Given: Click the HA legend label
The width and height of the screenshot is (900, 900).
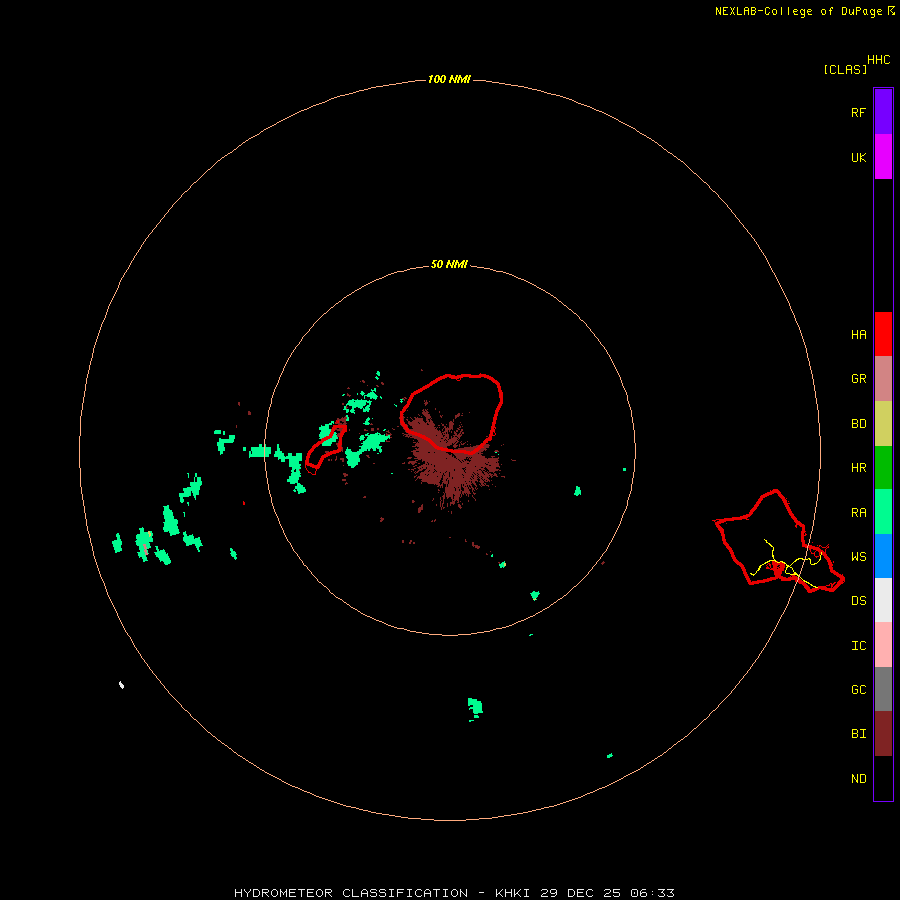Looking at the screenshot, I should pos(858,335).
